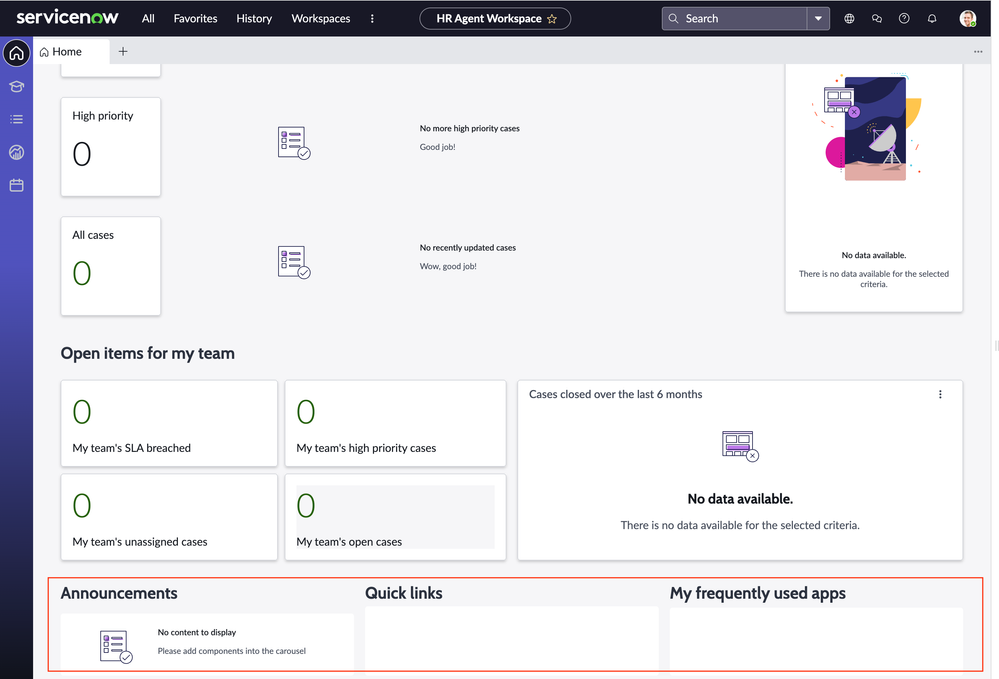Open the Agent Chat icon in the header
Image resolution: width=999 pixels, height=679 pixels.
(876, 18)
